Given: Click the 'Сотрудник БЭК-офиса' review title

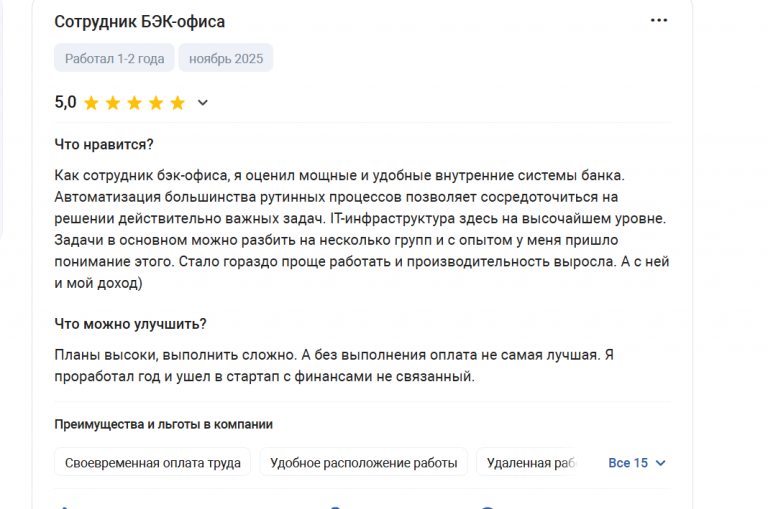Looking at the screenshot, I should click(140, 22).
